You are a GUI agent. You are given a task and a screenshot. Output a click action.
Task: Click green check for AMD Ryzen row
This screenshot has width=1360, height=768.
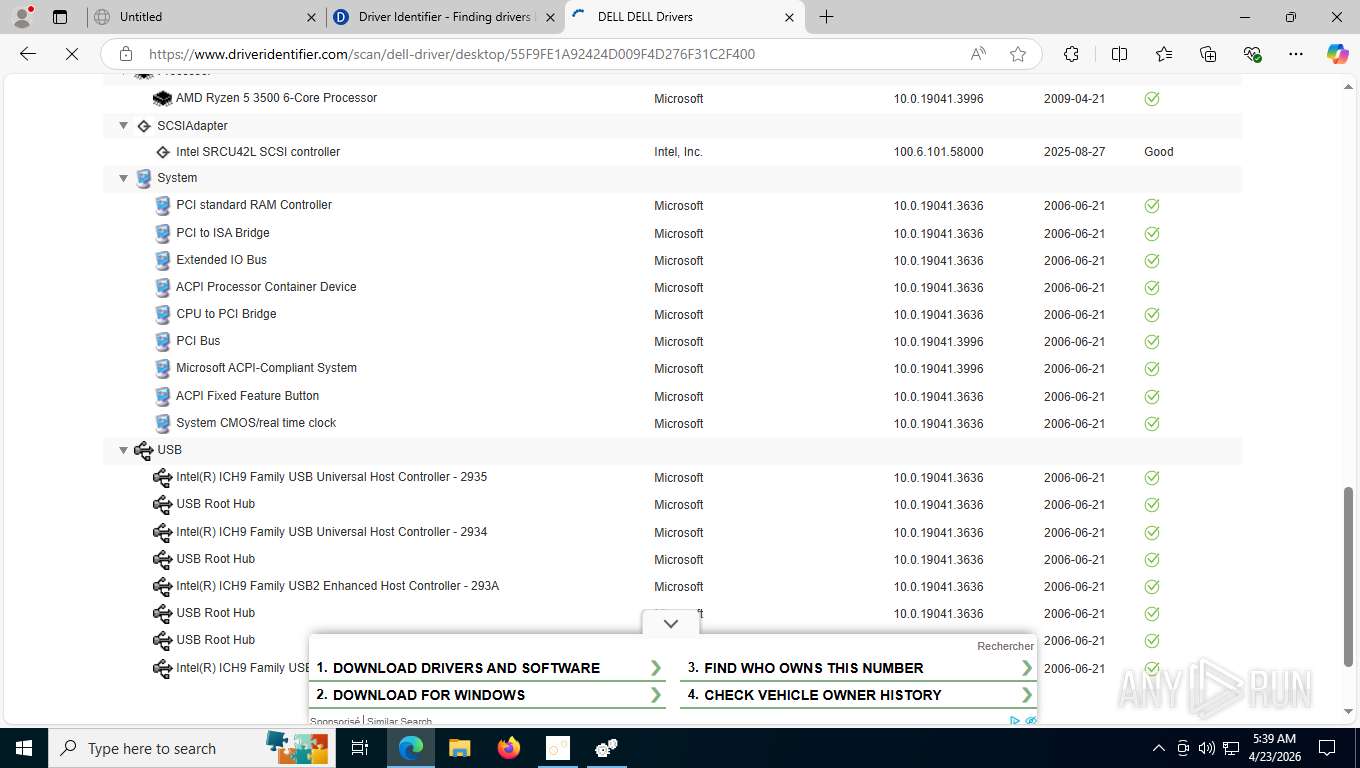click(x=1152, y=99)
